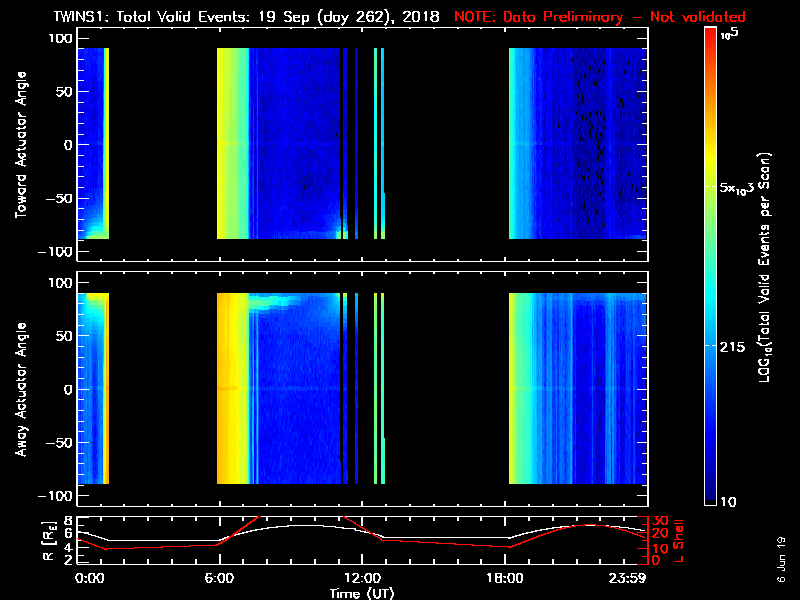Image resolution: width=800 pixels, height=600 pixels.
Task: Click the '50' tick of Toward Actuator panel
Action: (64, 92)
